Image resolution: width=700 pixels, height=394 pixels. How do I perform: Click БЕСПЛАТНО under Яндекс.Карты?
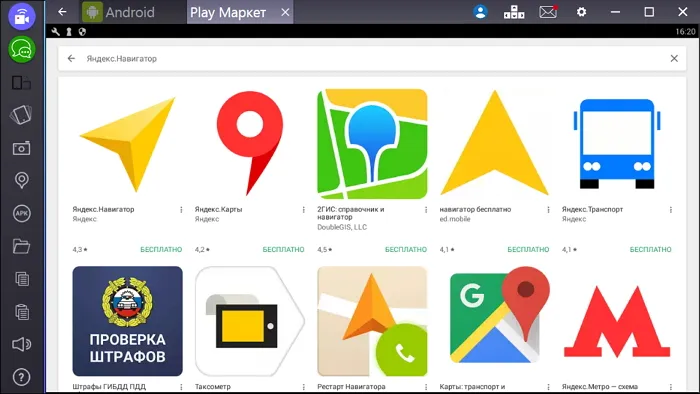click(283, 249)
